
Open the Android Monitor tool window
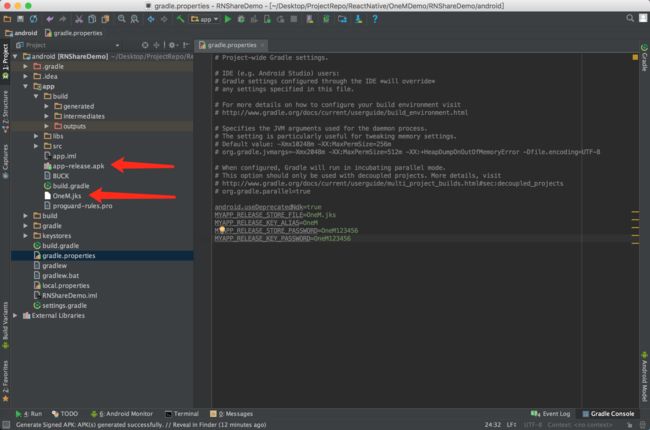(x=122, y=413)
